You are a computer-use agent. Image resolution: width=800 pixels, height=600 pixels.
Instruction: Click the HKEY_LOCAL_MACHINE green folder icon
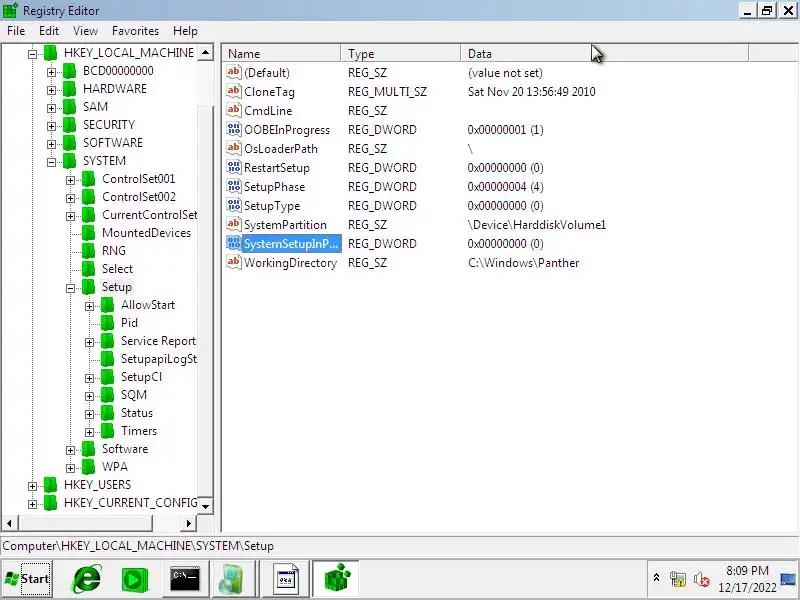coord(50,53)
